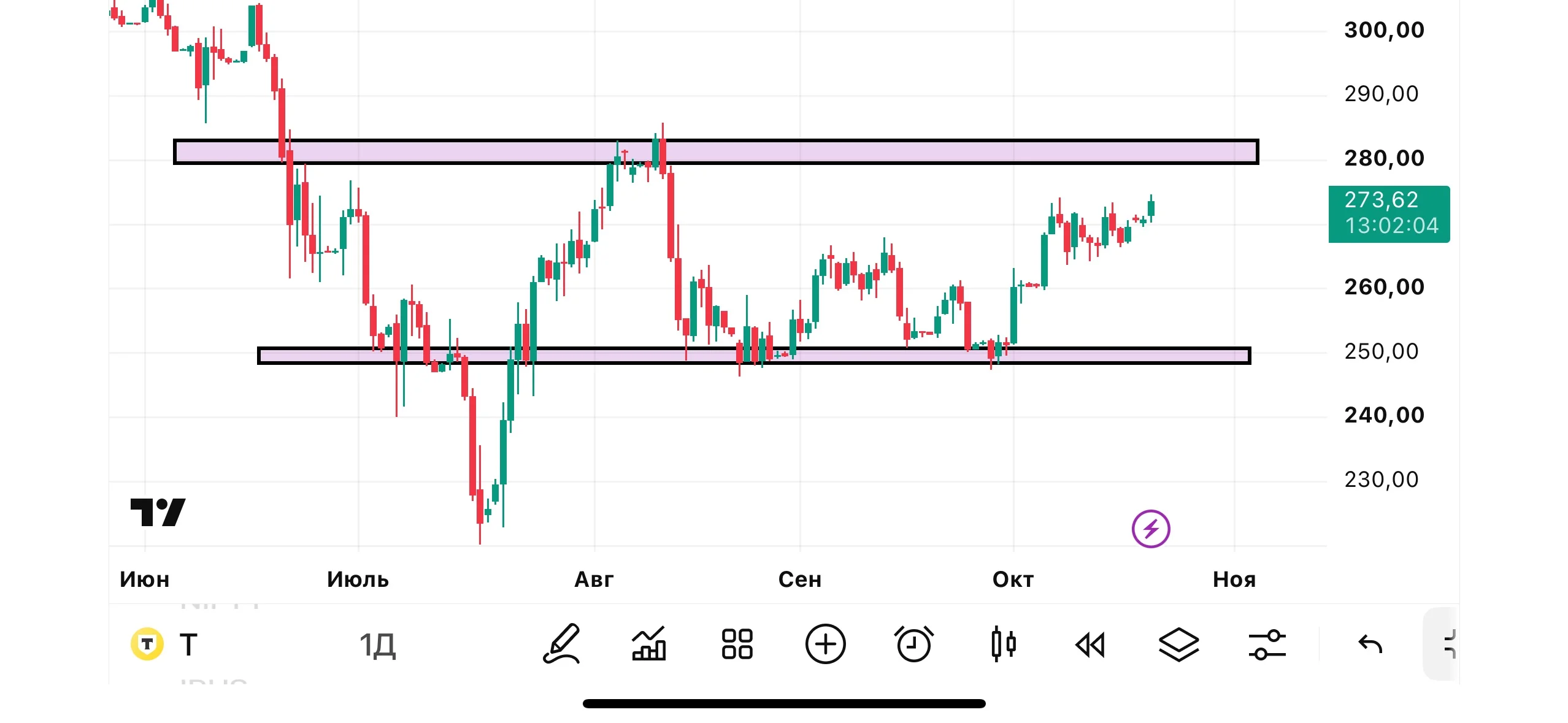Open chart settings sliders icon
Screen dimensions: 1568x723
click(1267, 645)
